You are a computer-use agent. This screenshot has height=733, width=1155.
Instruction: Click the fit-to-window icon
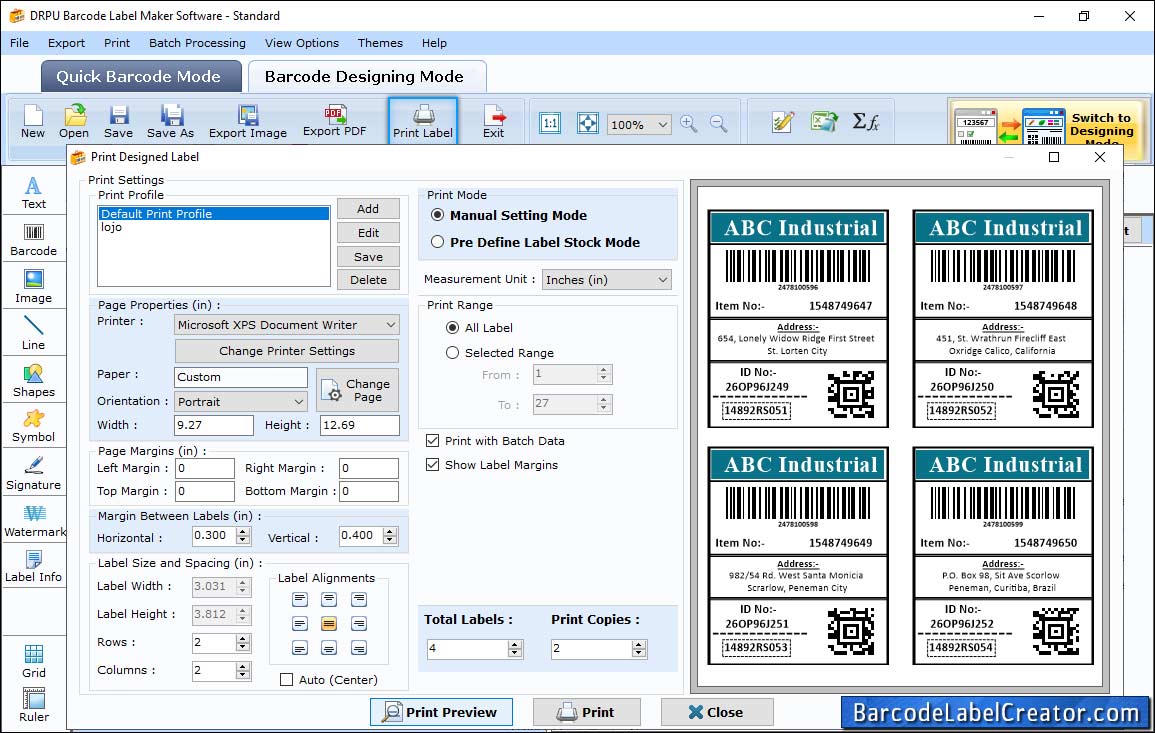(x=587, y=123)
